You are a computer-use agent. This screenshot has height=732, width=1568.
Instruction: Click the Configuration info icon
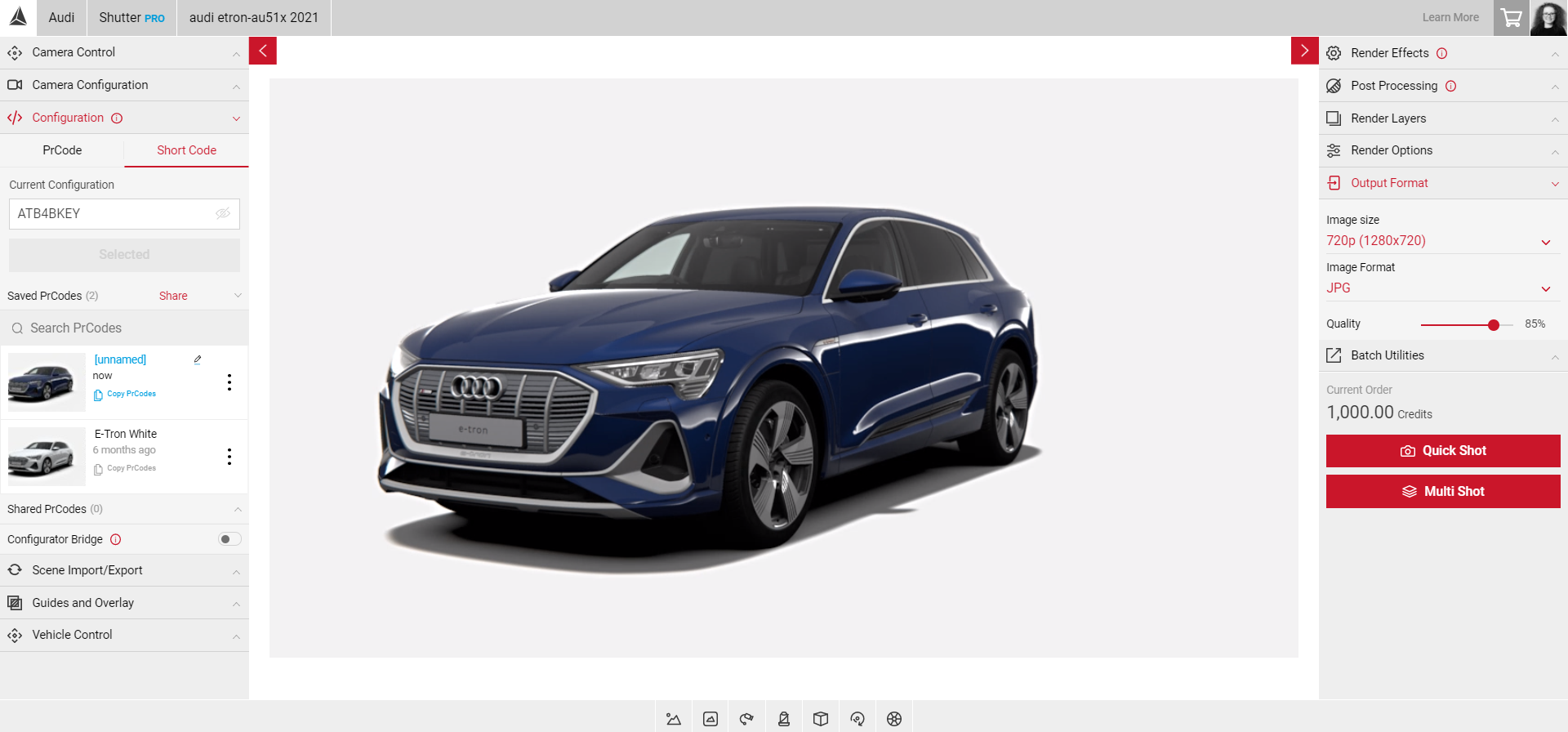point(117,118)
